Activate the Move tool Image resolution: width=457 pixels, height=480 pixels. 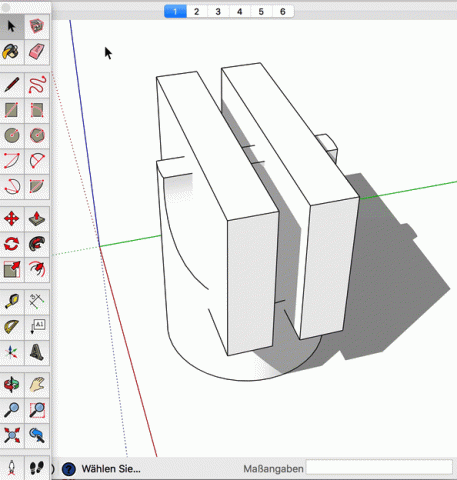pos(12,219)
